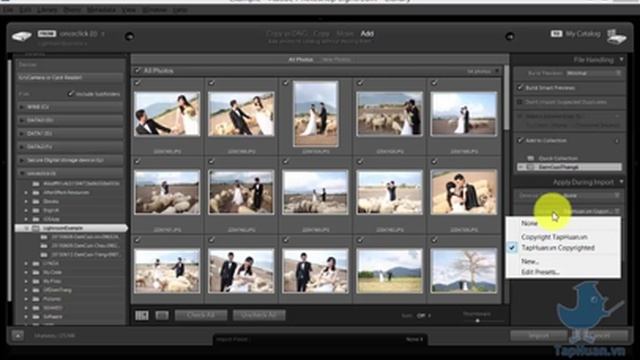Select the Move import method
The image size is (640, 360).
click(x=345, y=33)
